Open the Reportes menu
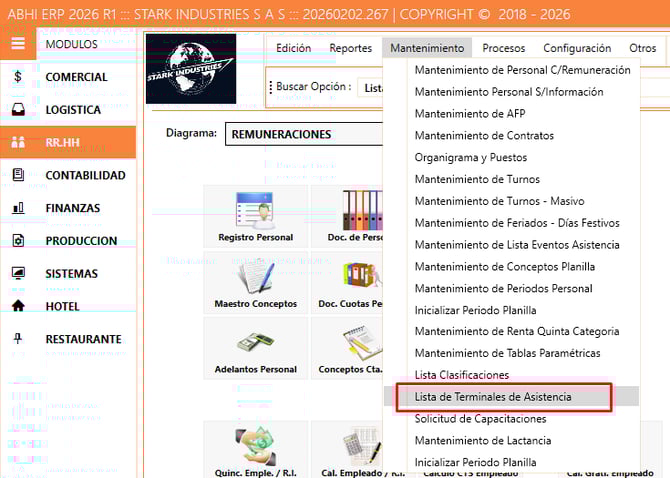Viewport: 670px width, 478px height. 350,48
